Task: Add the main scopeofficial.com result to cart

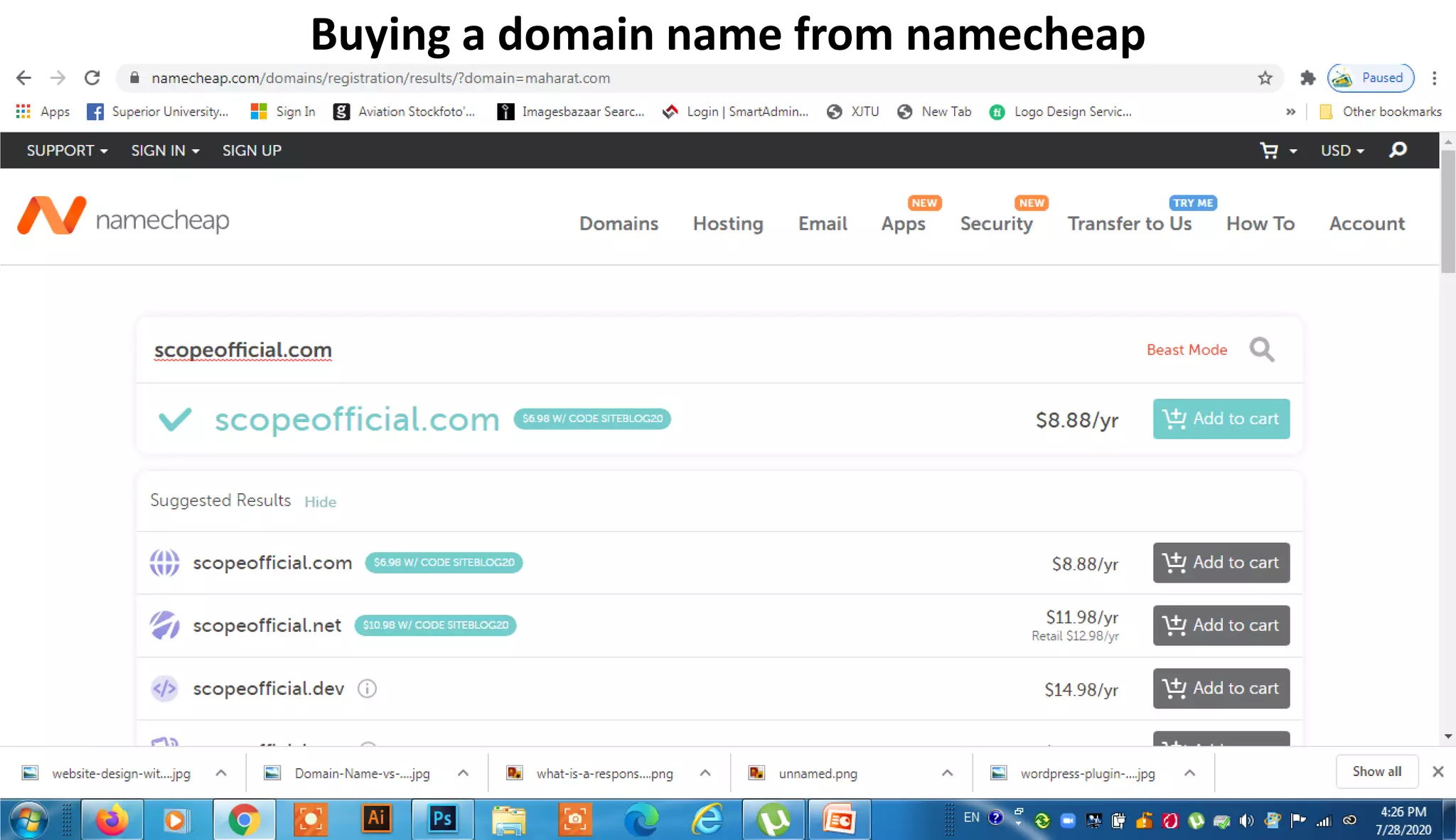Action: (1221, 419)
